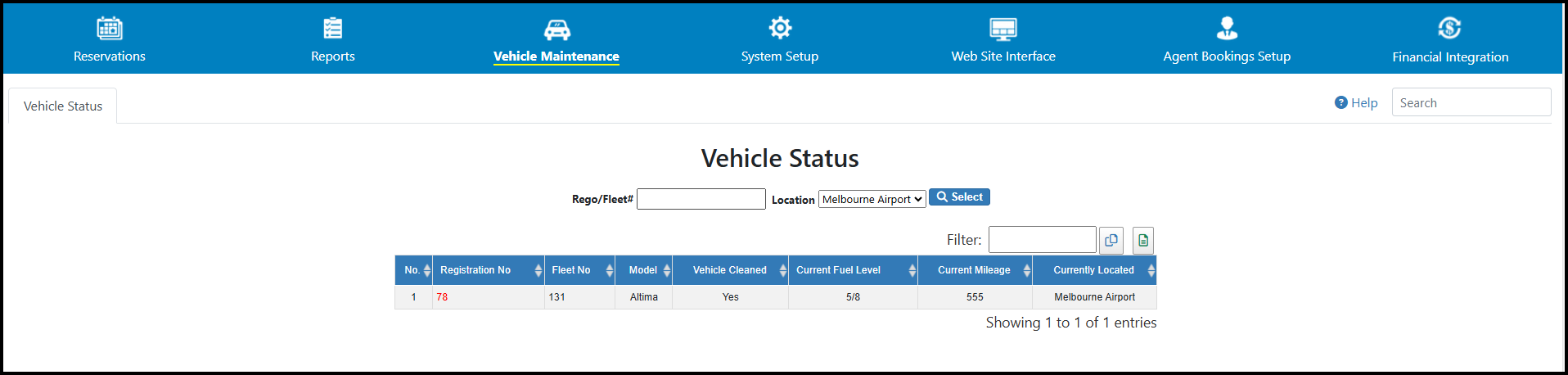The image size is (1568, 375).
Task: Open the Reservations calendar icon
Action: 110,29
